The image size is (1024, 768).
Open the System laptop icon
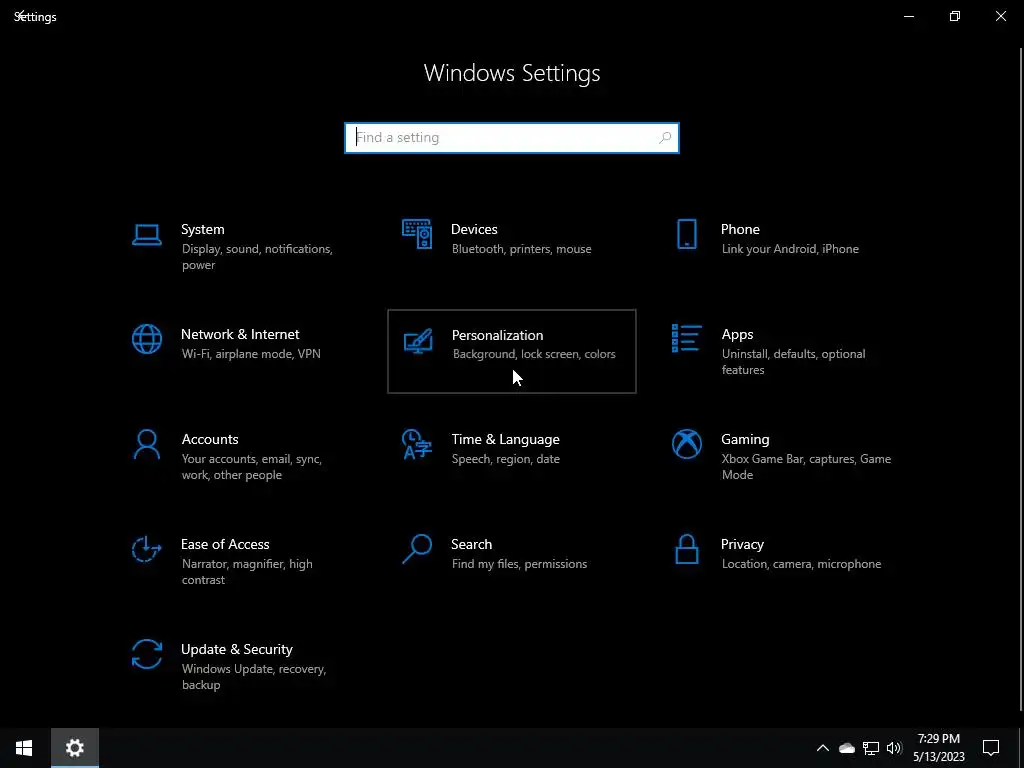click(146, 235)
